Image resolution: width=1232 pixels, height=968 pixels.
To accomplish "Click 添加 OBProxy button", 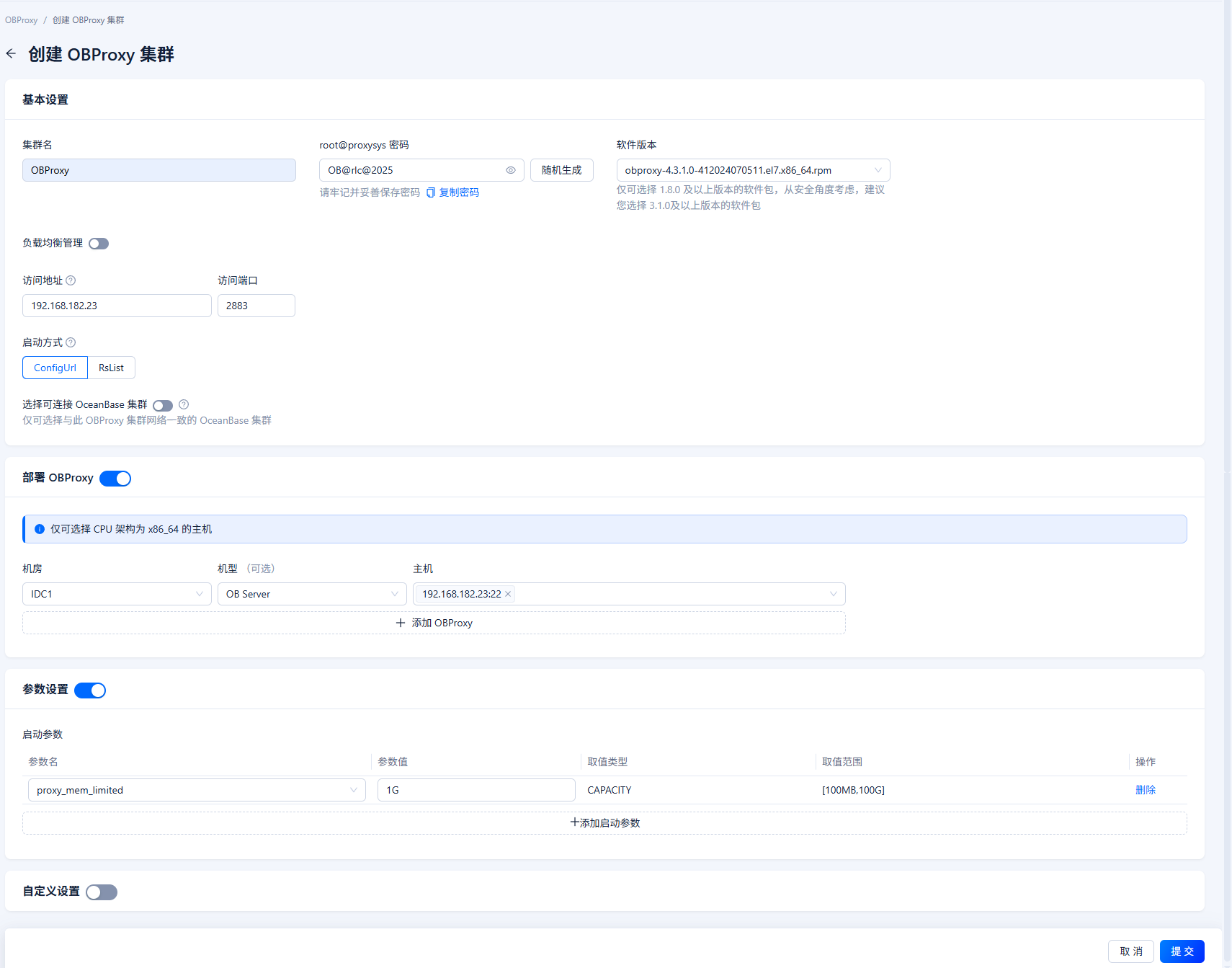I will (x=434, y=623).
